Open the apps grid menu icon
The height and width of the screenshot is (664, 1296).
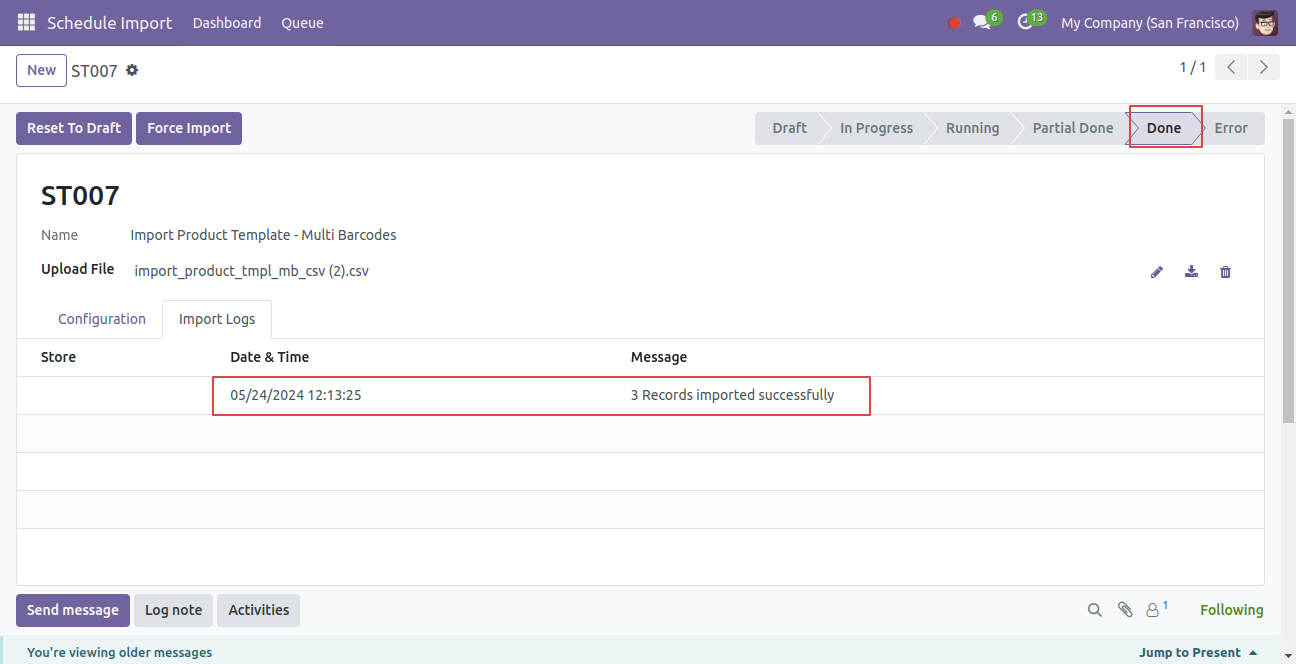(26, 22)
